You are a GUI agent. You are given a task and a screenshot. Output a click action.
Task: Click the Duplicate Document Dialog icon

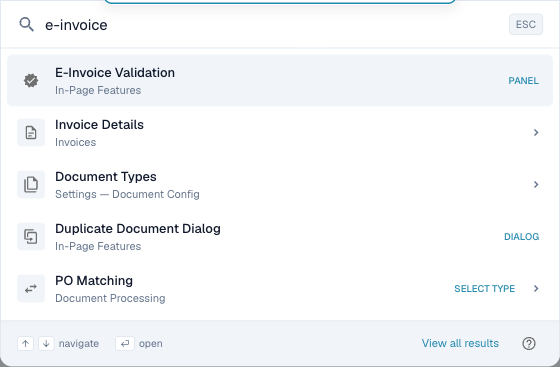pos(31,237)
